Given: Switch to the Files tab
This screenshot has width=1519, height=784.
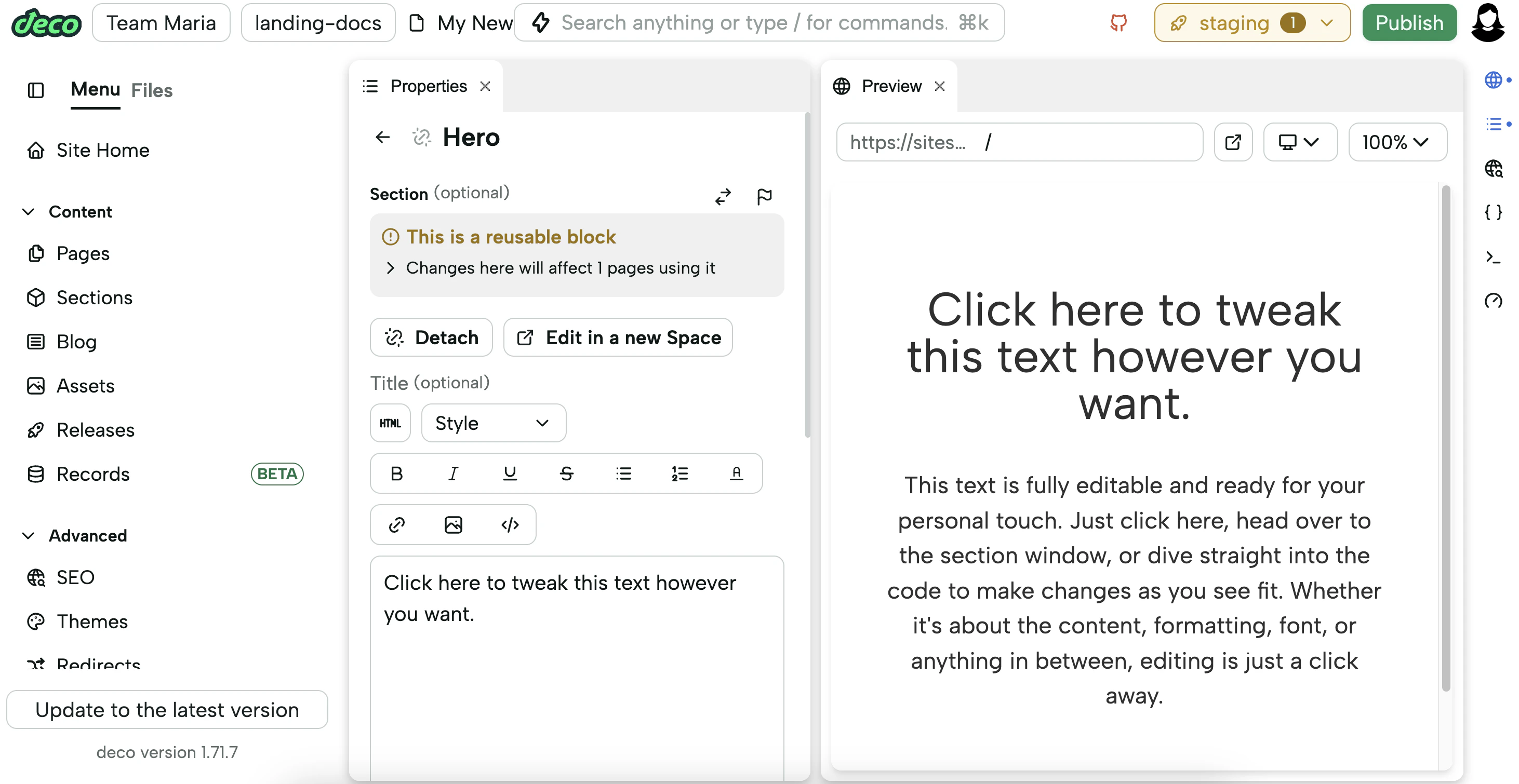Looking at the screenshot, I should pyautogui.click(x=152, y=90).
